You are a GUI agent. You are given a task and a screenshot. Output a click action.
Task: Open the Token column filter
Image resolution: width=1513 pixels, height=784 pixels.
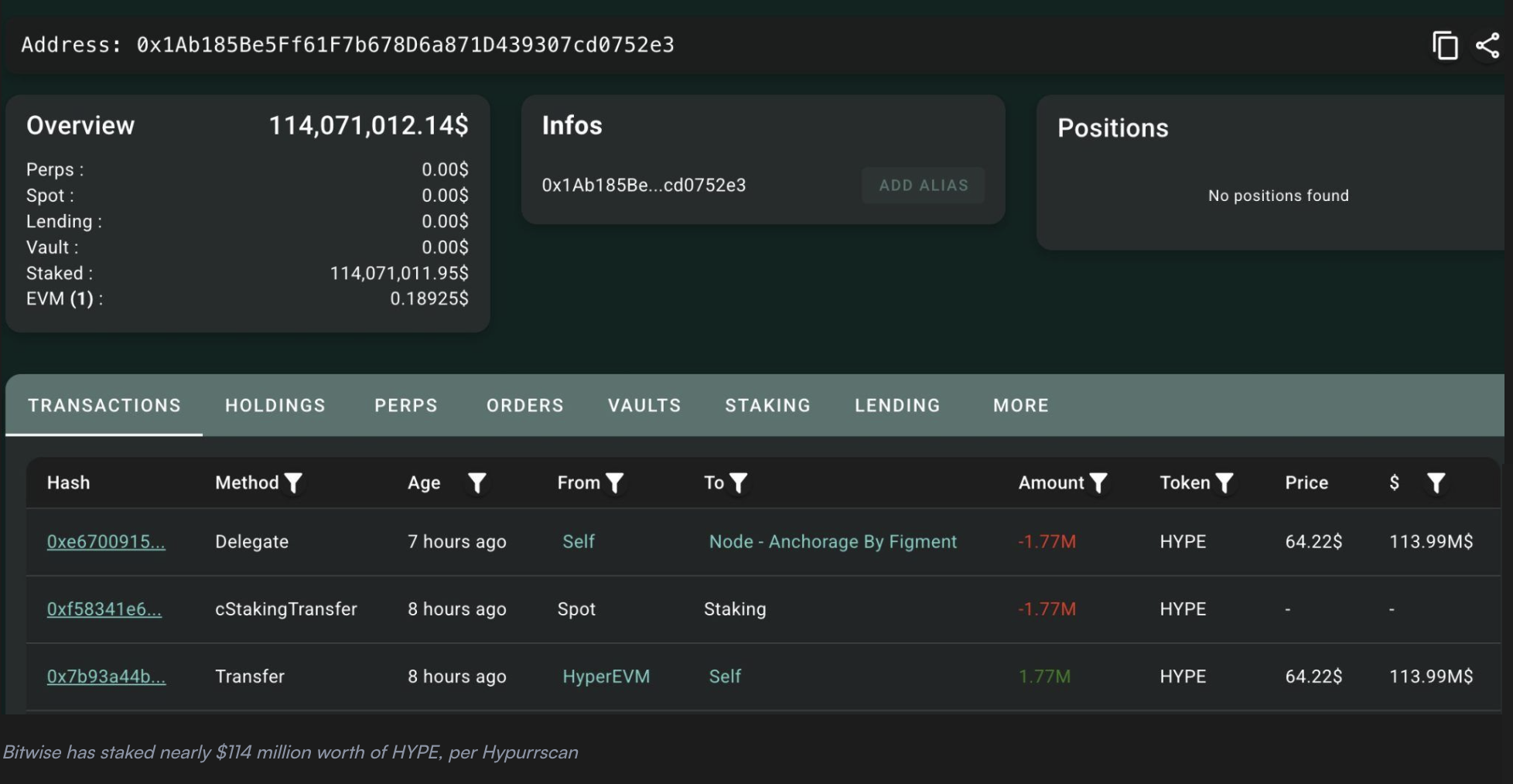(x=1224, y=483)
